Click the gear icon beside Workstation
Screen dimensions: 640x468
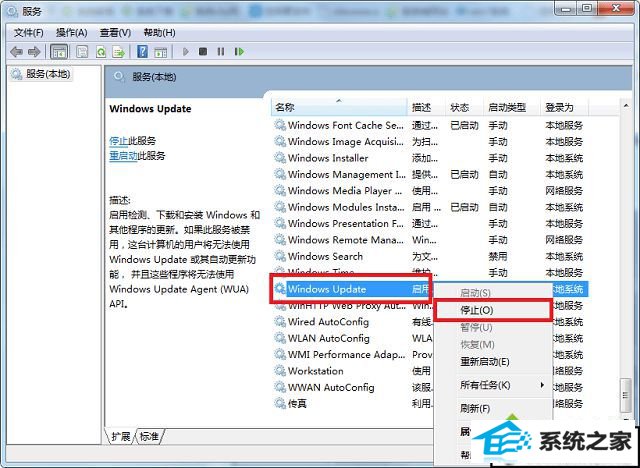coord(280,370)
